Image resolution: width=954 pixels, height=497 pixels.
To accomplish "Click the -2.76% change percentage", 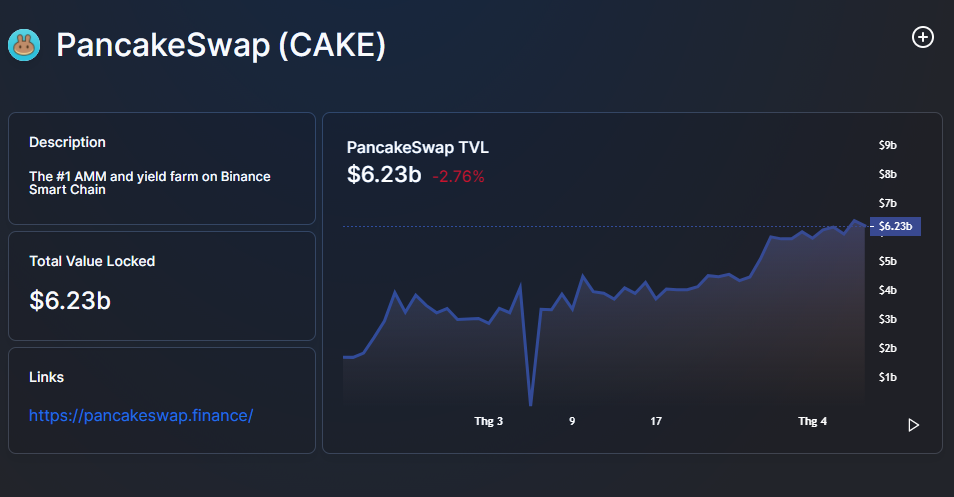I will (458, 177).
